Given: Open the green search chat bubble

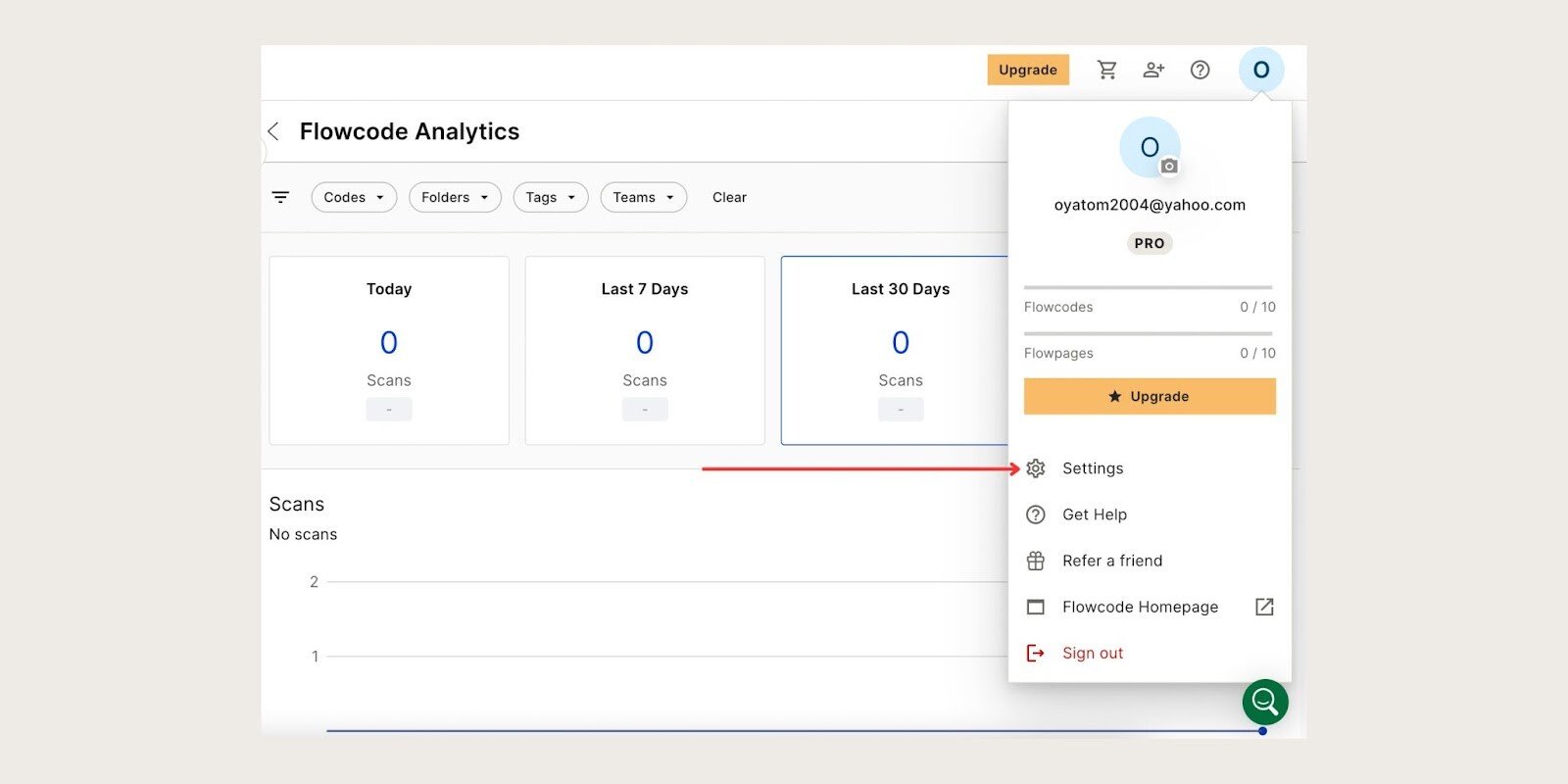Looking at the screenshot, I should click(x=1265, y=702).
